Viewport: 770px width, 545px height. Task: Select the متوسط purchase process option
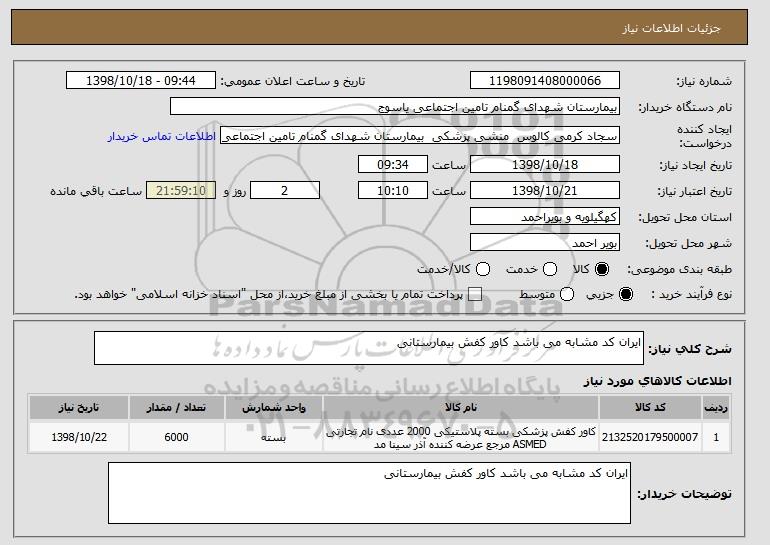point(567,294)
